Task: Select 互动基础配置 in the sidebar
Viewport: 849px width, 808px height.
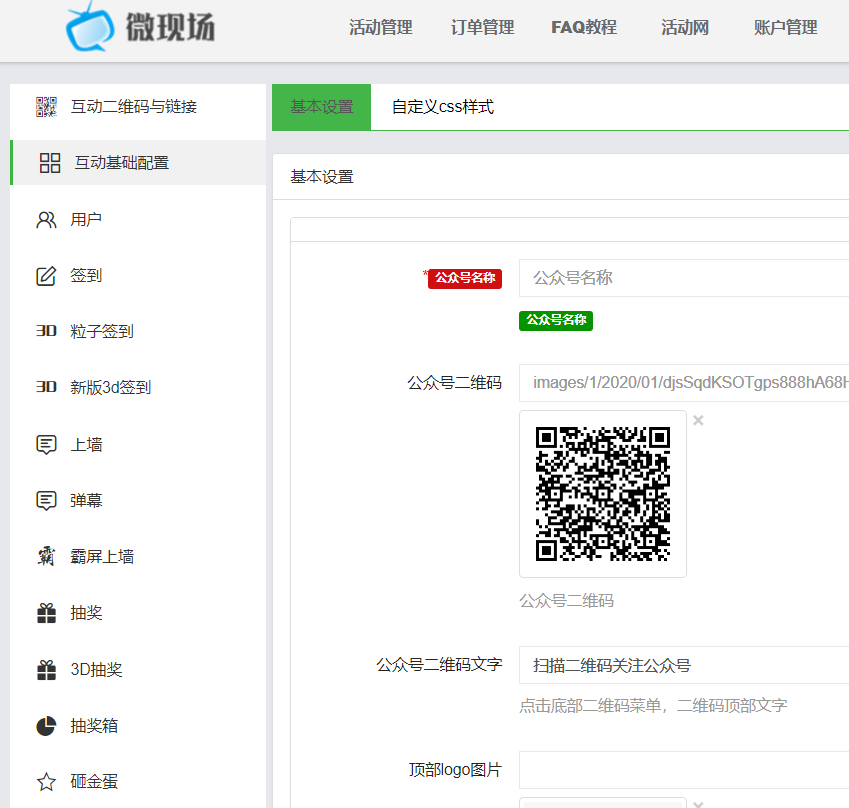Action: tap(138, 162)
